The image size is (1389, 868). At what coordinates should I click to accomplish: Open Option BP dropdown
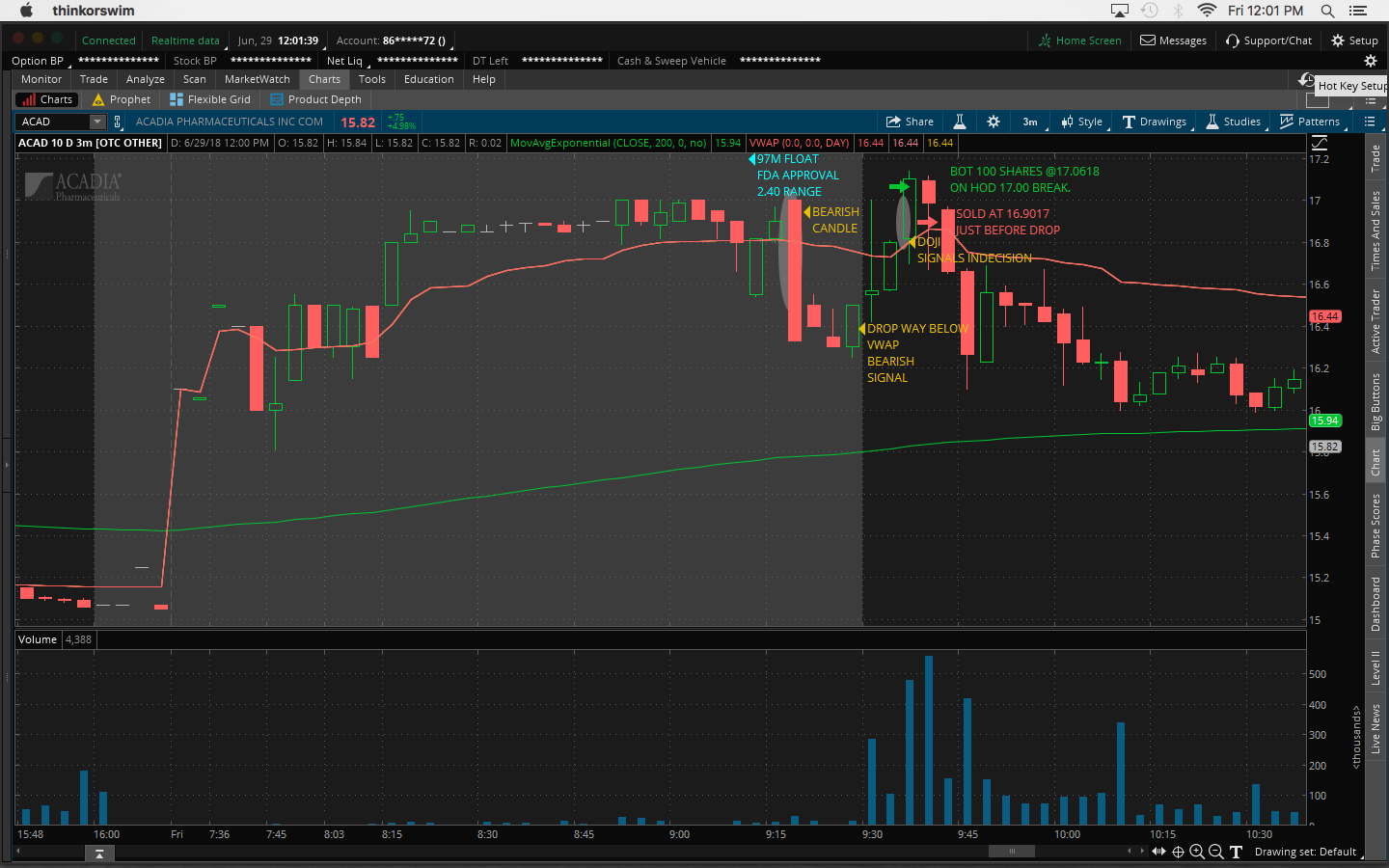(x=40, y=61)
